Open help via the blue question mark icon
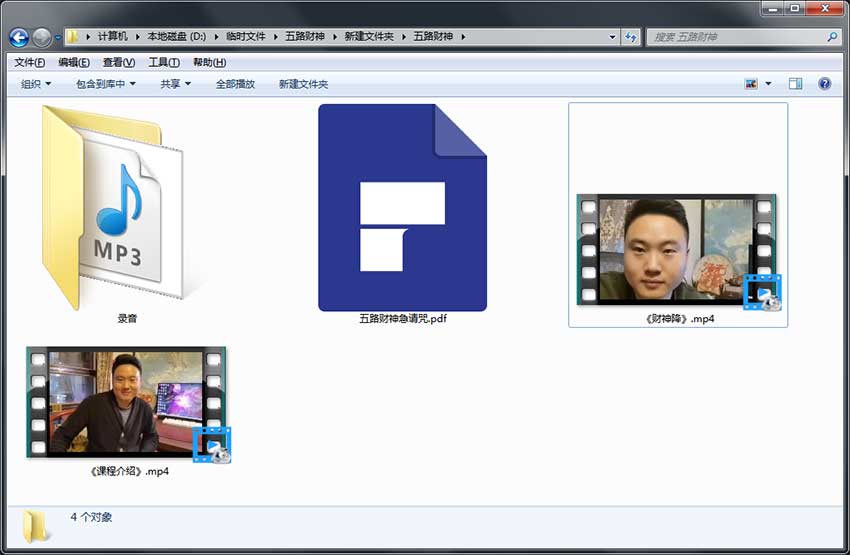850x555 pixels. click(825, 84)
